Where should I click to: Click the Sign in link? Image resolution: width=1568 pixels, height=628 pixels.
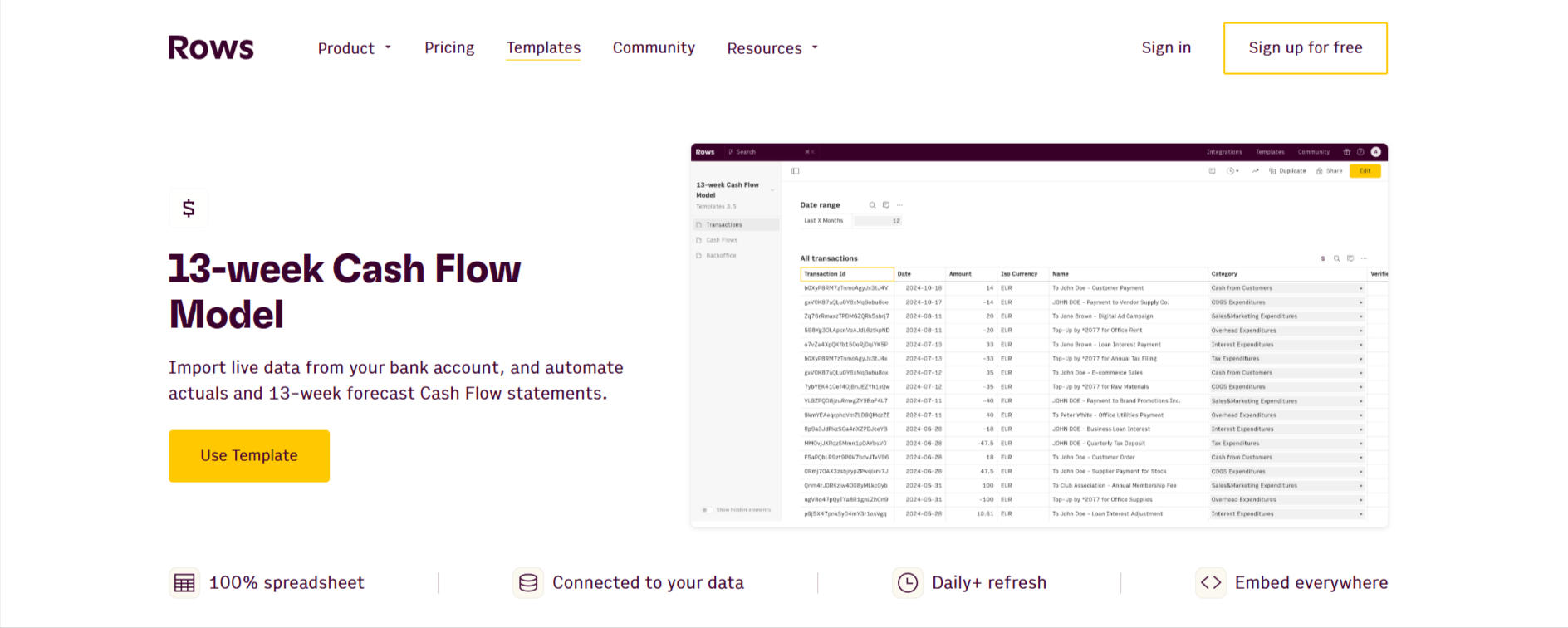click(x=1166, y=47)
